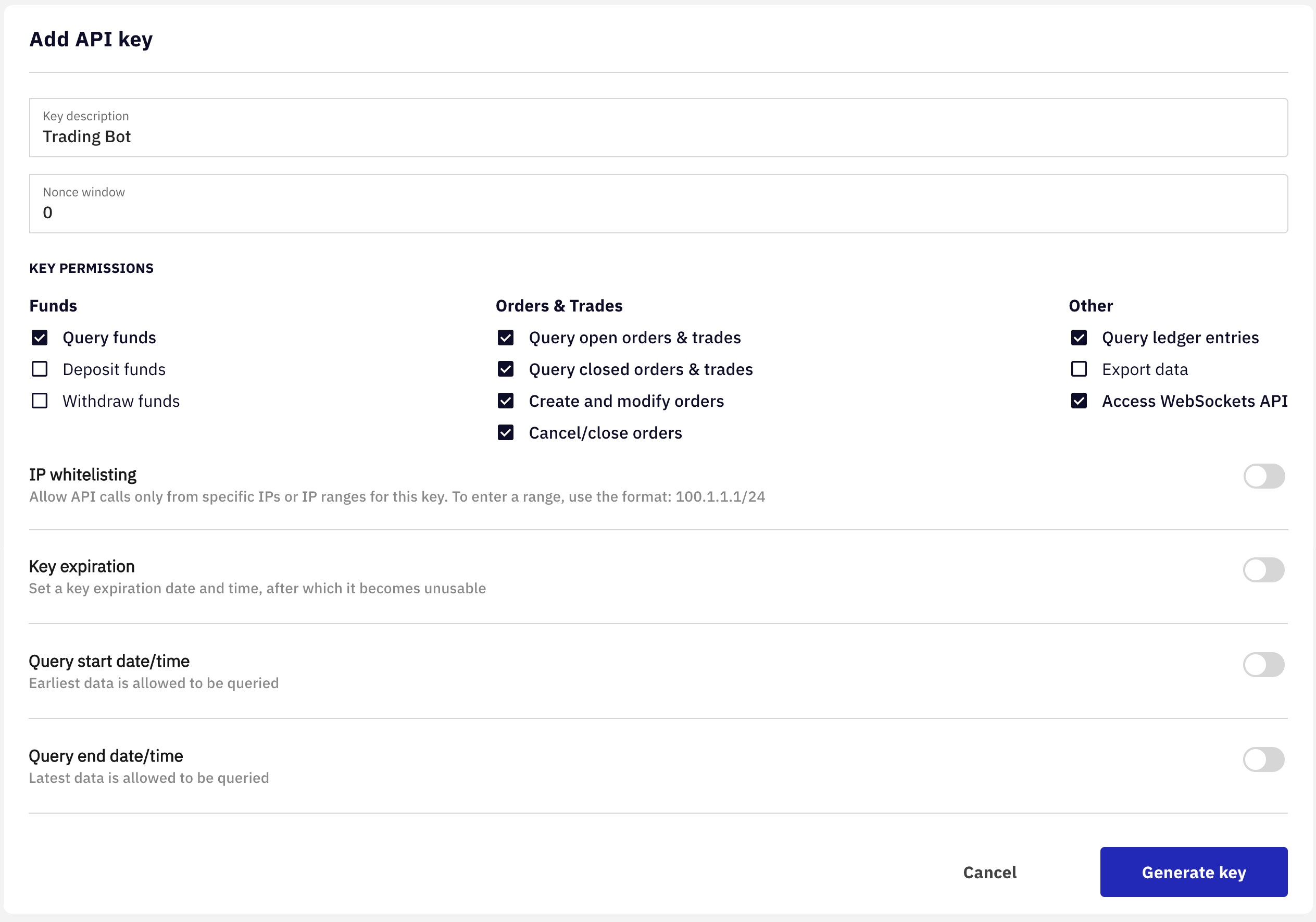Click the Query ledger entries icon
Viewport: 1316px width, 922px height.
[x=1080, y=337]
